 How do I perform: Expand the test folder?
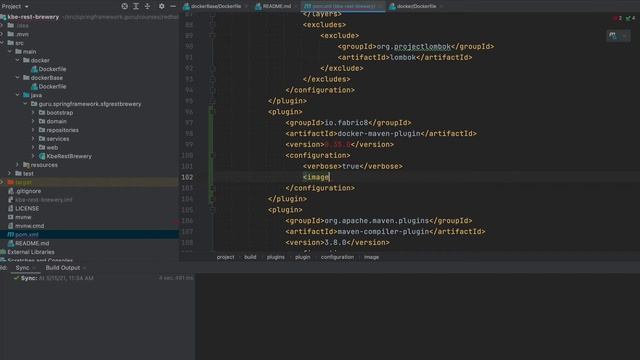(10, 173)
